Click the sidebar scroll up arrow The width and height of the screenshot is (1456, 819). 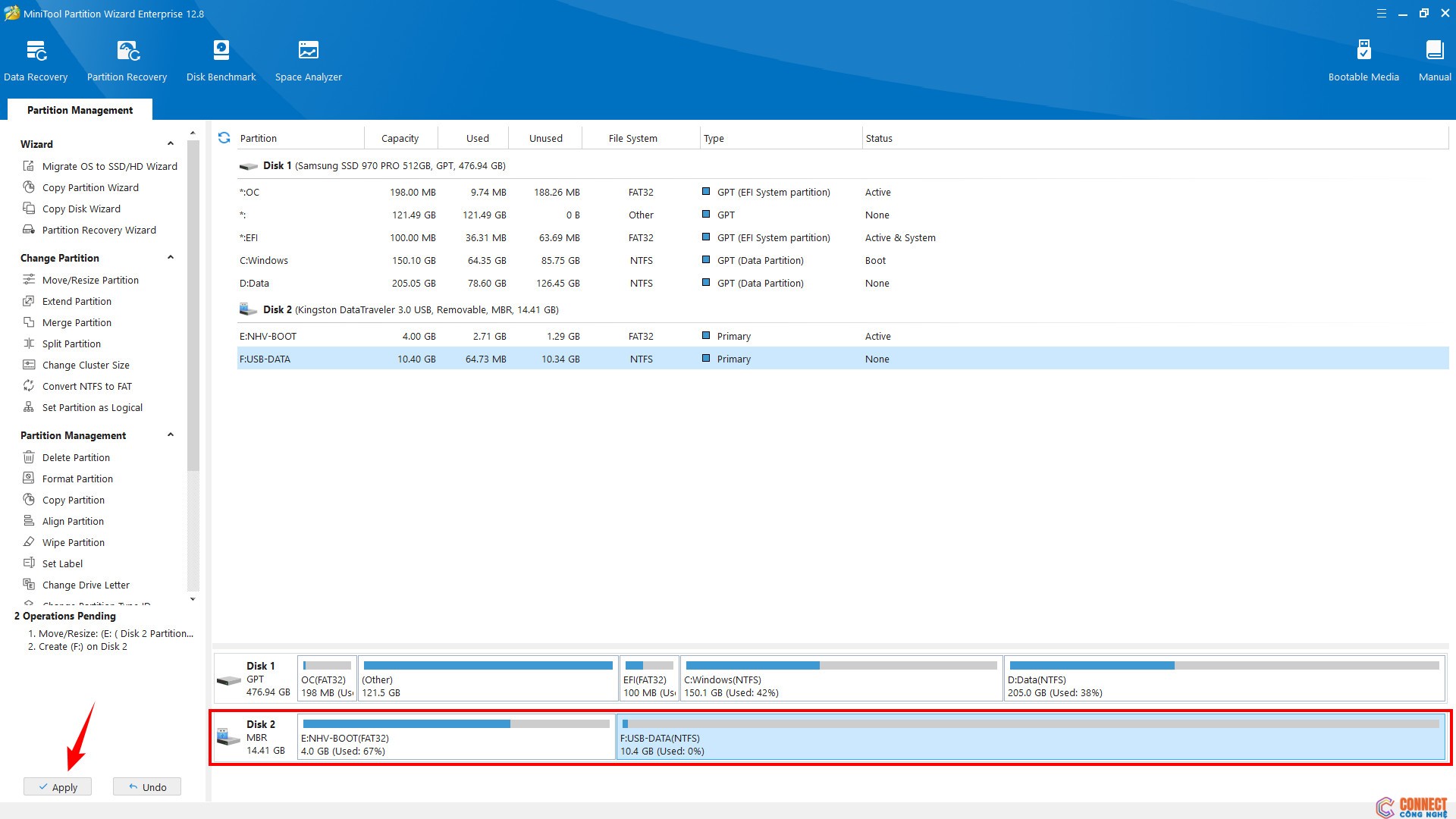point(193,133)
